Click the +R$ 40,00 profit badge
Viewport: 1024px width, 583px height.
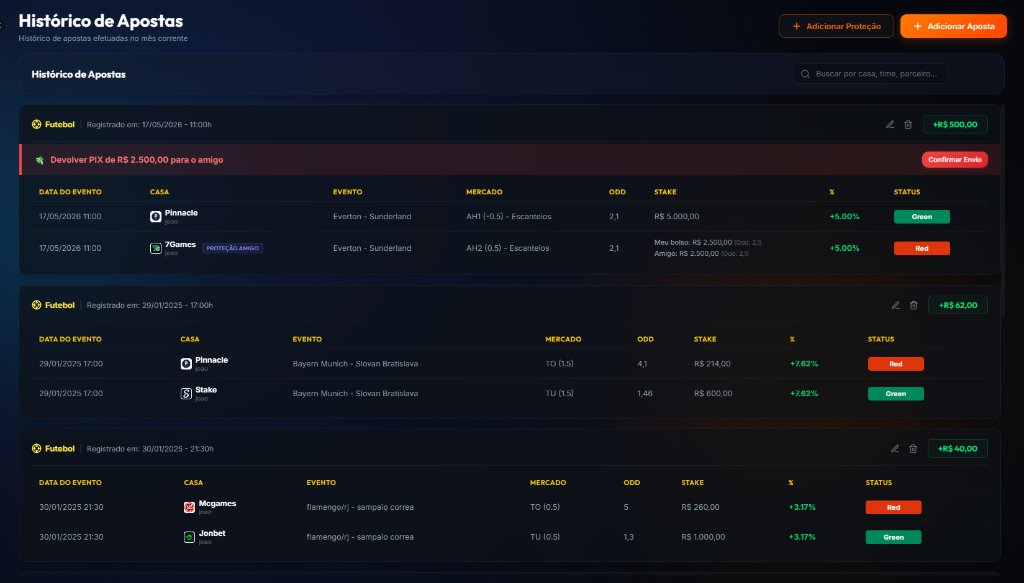(957, 449)
